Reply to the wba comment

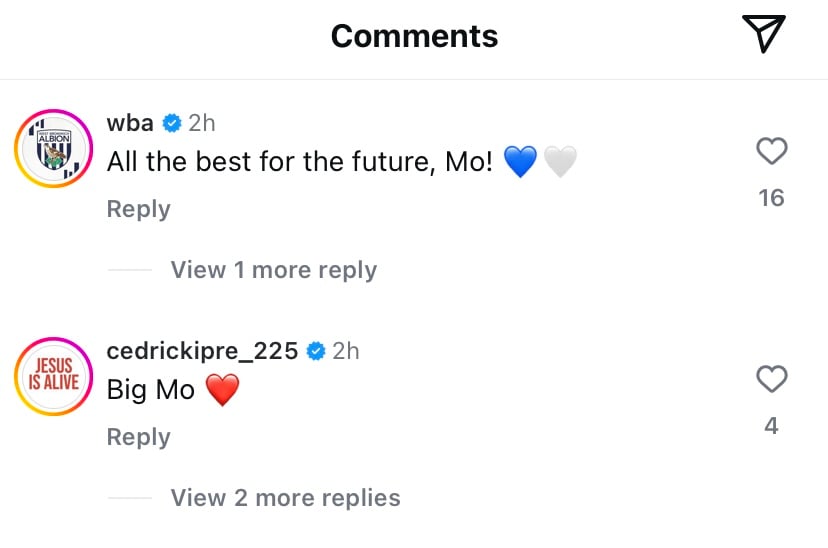[138, 209]
